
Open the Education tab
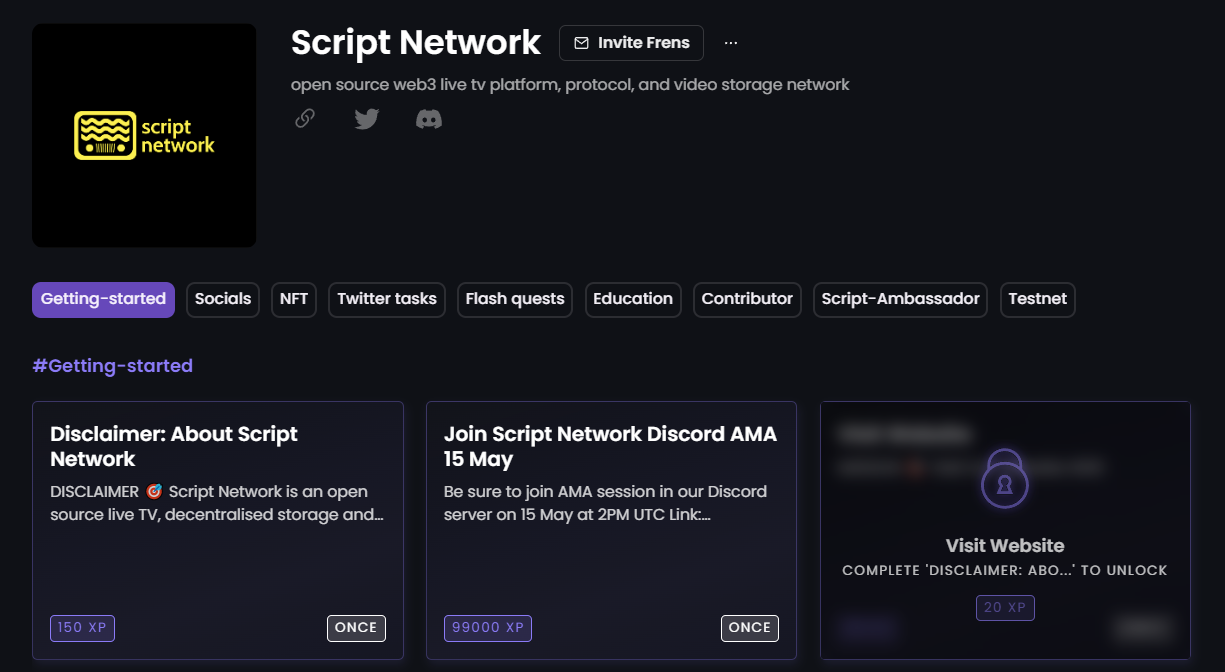tap(633, 299)
